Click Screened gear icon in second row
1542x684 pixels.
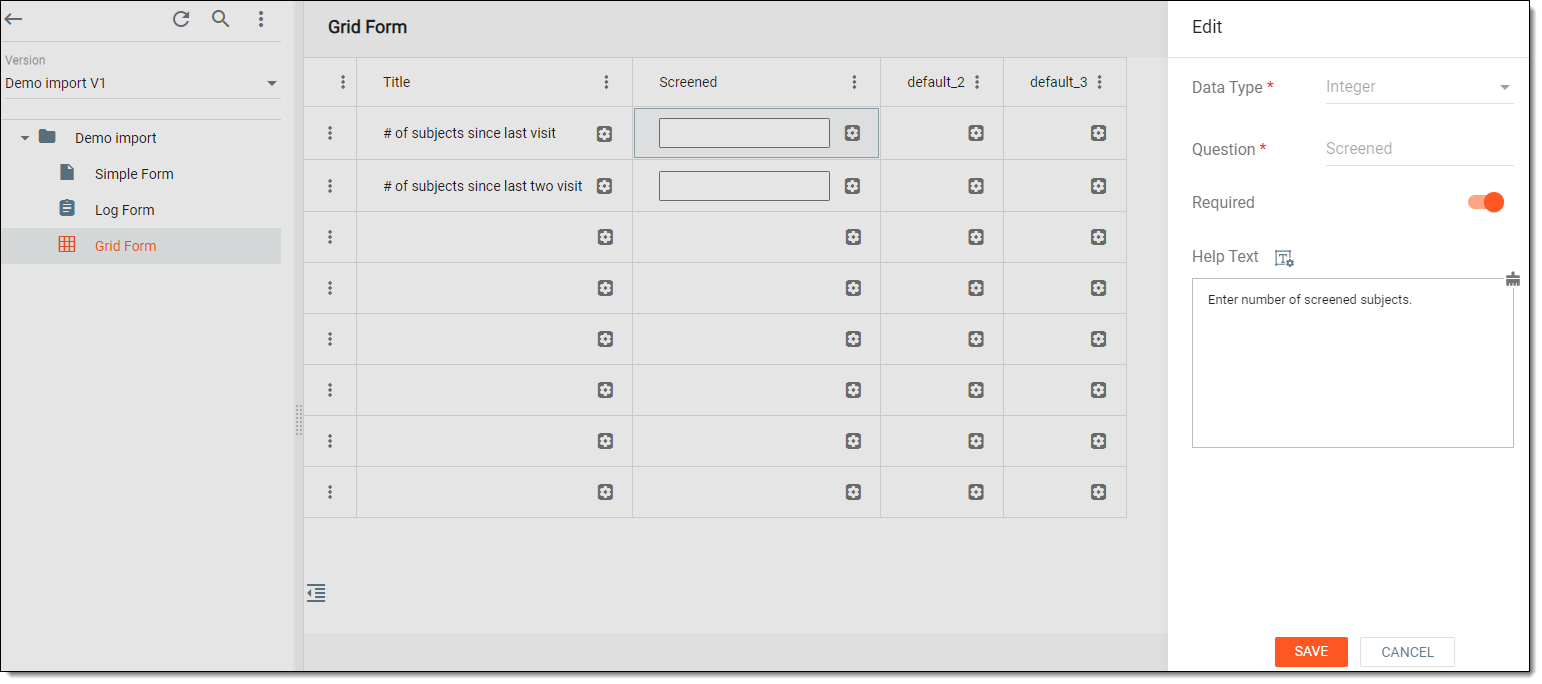(852, 186)
